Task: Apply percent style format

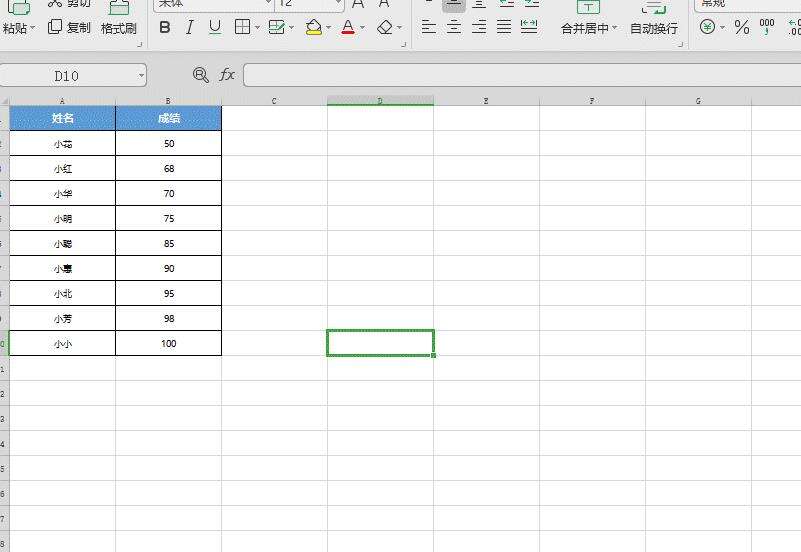Action: [742, 27]
